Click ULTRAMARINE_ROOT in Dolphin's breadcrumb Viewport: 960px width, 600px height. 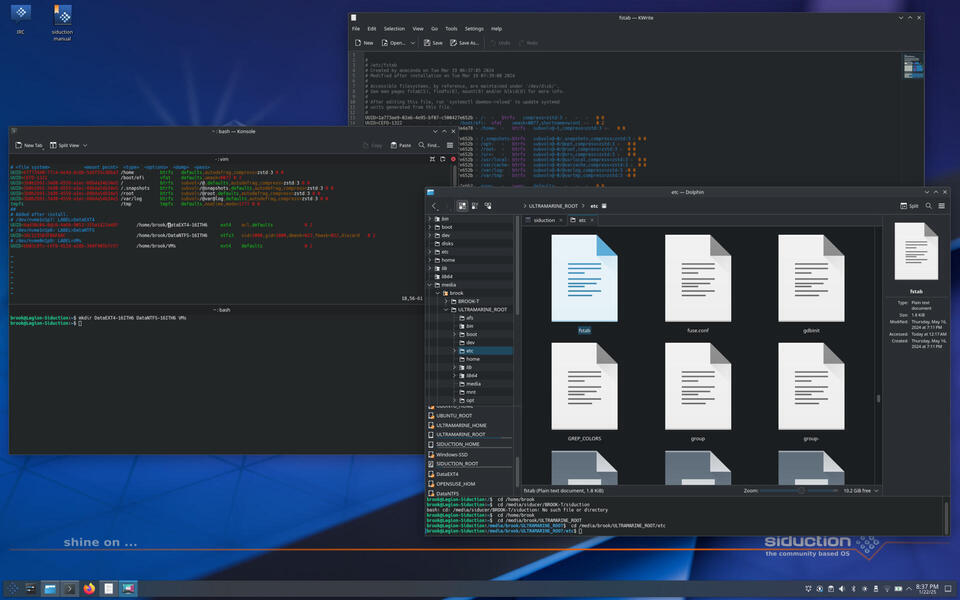click(x=553, y=206)
